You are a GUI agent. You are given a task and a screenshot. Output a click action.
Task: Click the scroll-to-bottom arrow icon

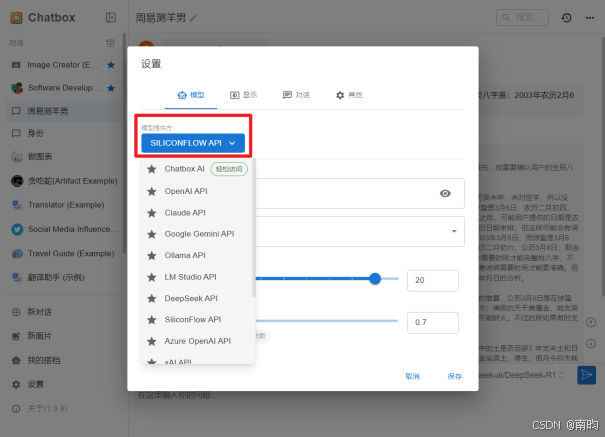pyautogui.click(x=591, y=343)
